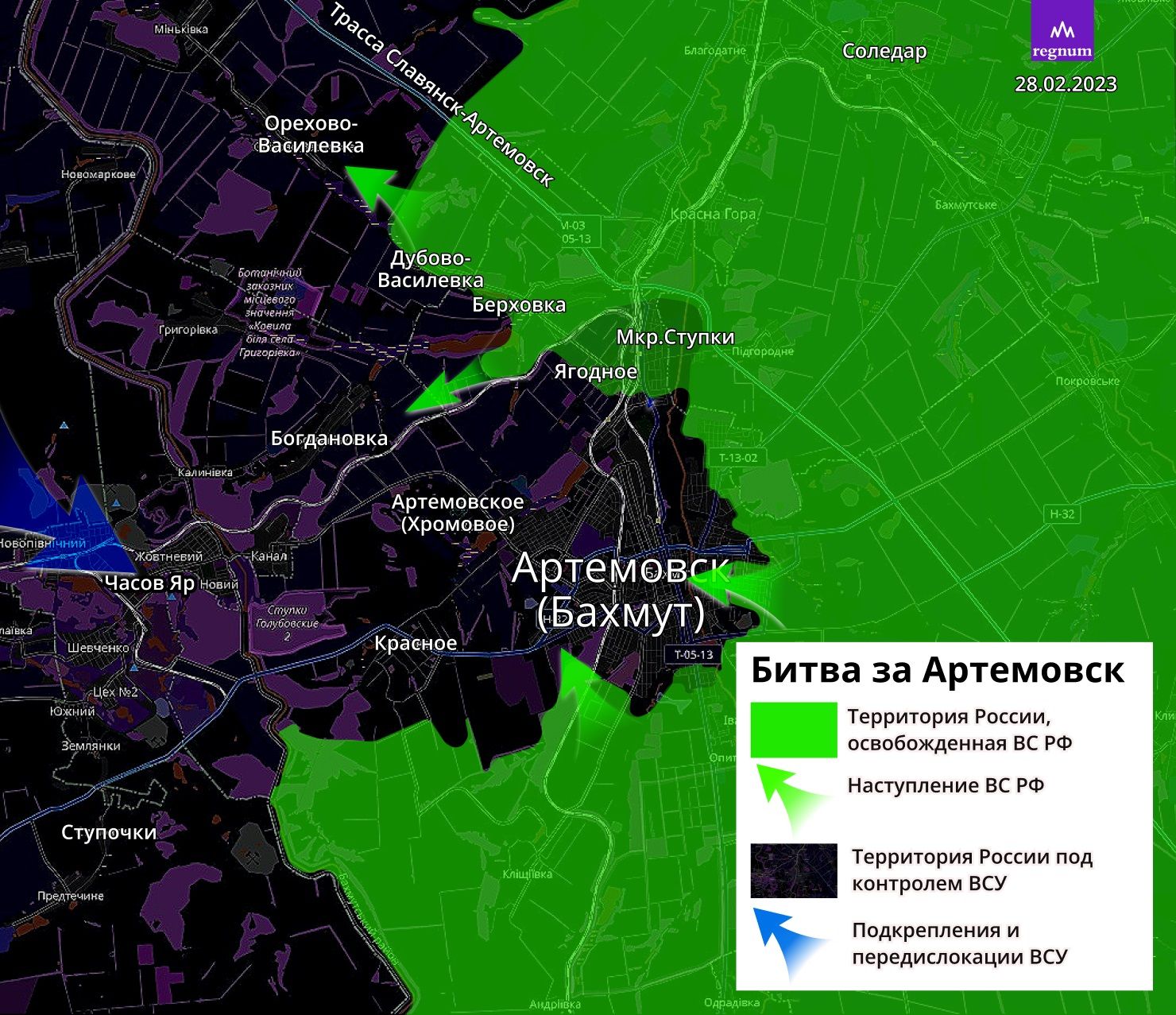Click legend text Подкрепления и передислокации ВСУ

point(960,943)
